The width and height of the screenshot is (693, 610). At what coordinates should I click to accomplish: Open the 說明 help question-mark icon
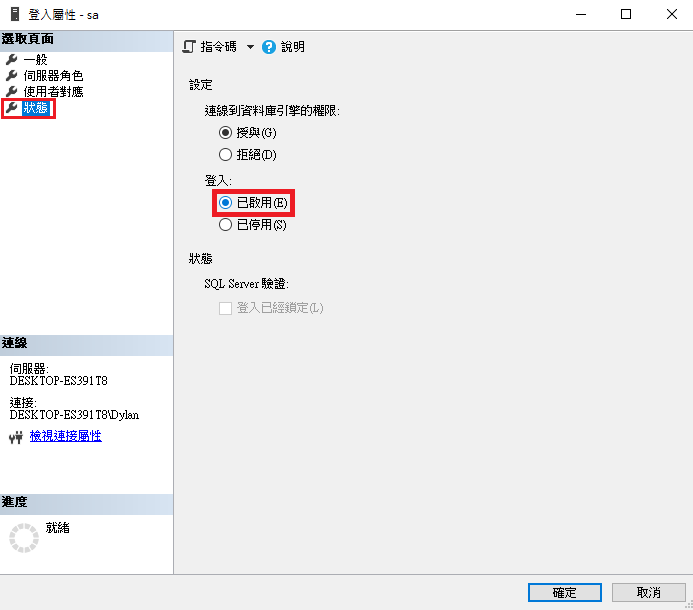tap(269, 47)
